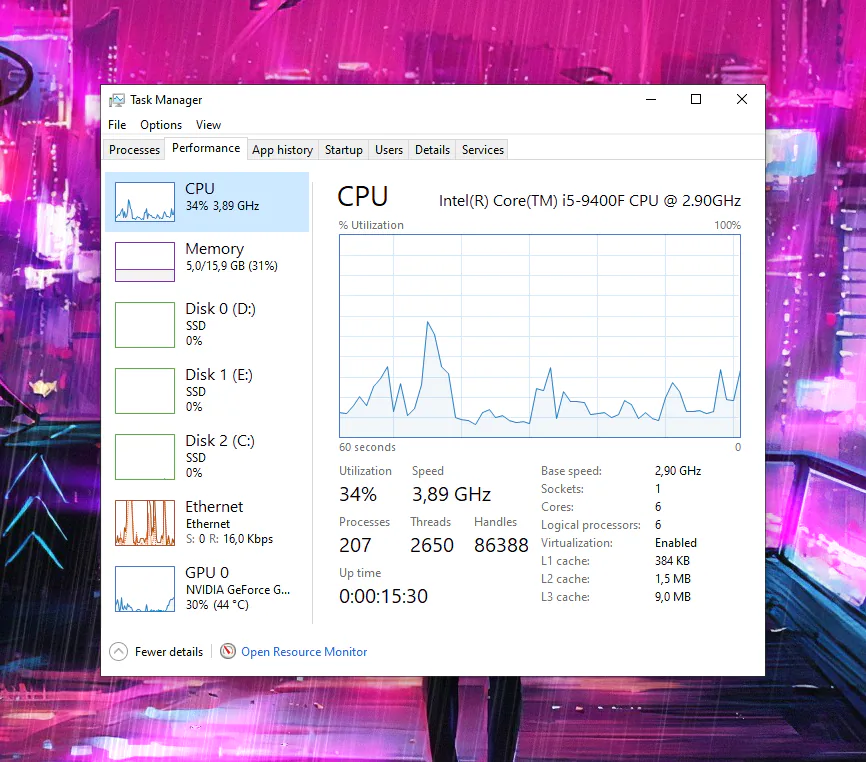Open the Options menu
The width and height of the screenshot is (866, 762).
[161, 125]
